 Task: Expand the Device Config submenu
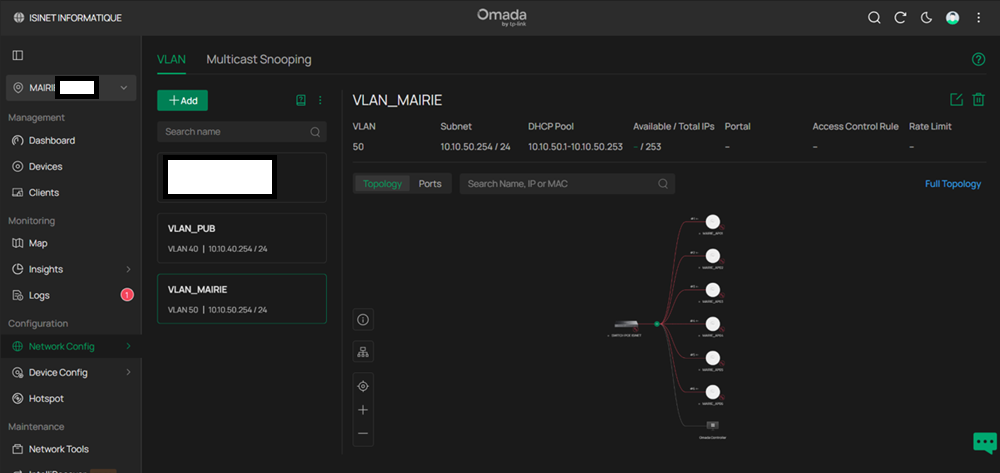[x=128, y=372]
